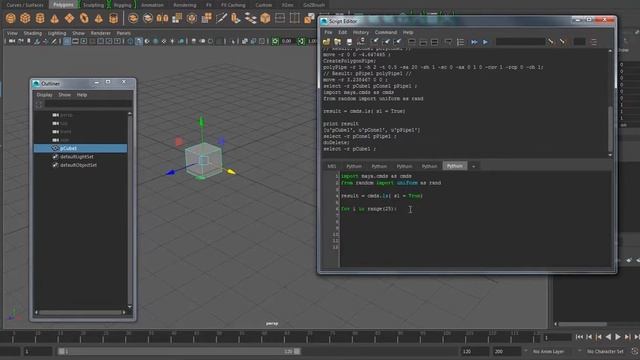
Task: Open the viewport Shading menu
Action: point(33,33)
